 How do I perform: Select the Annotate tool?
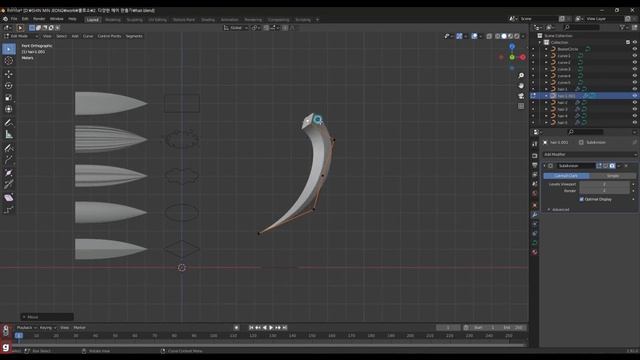pyautogui.click(x=9, y=122)
